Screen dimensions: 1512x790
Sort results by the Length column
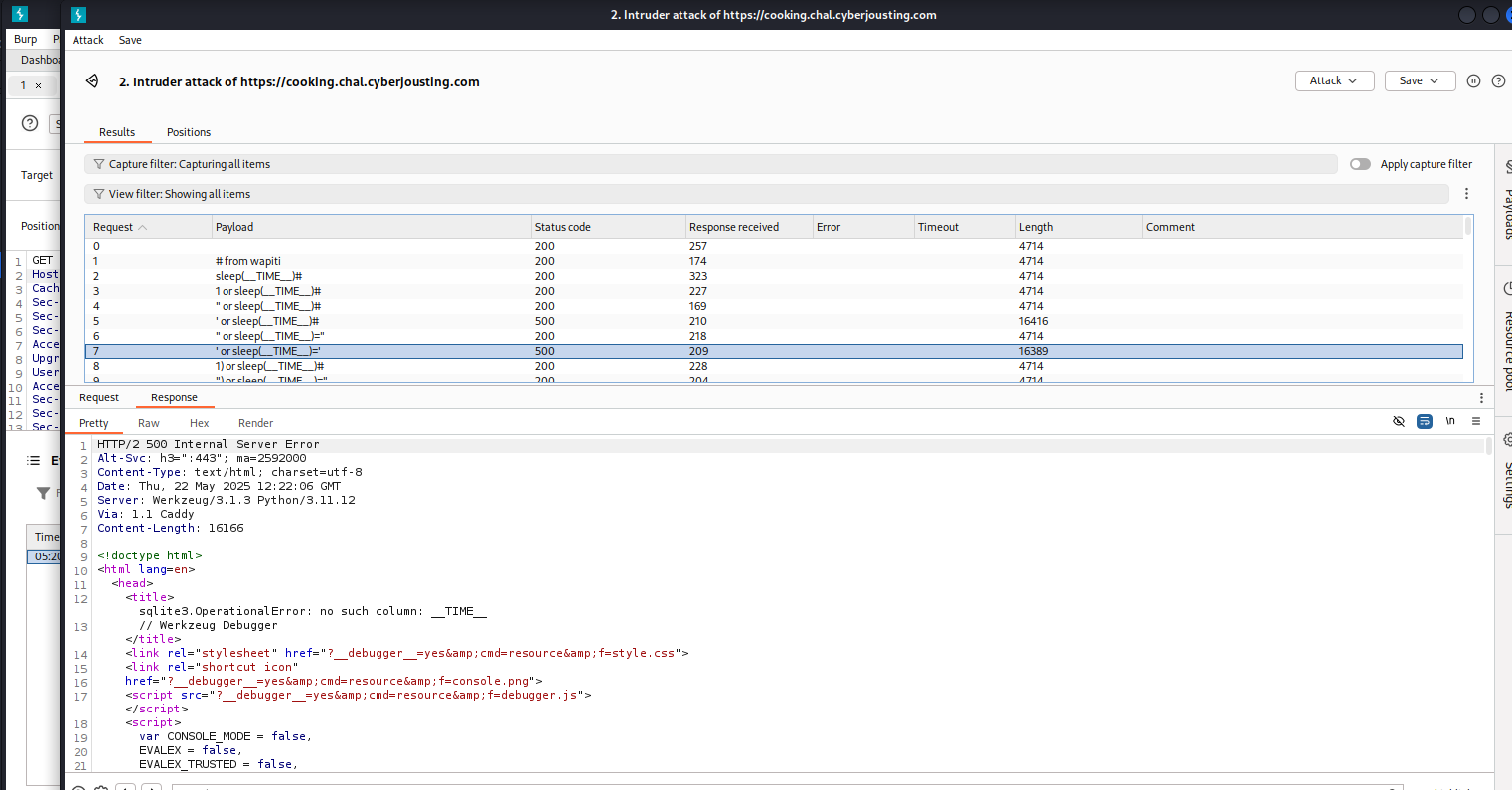click(1079, 227)
